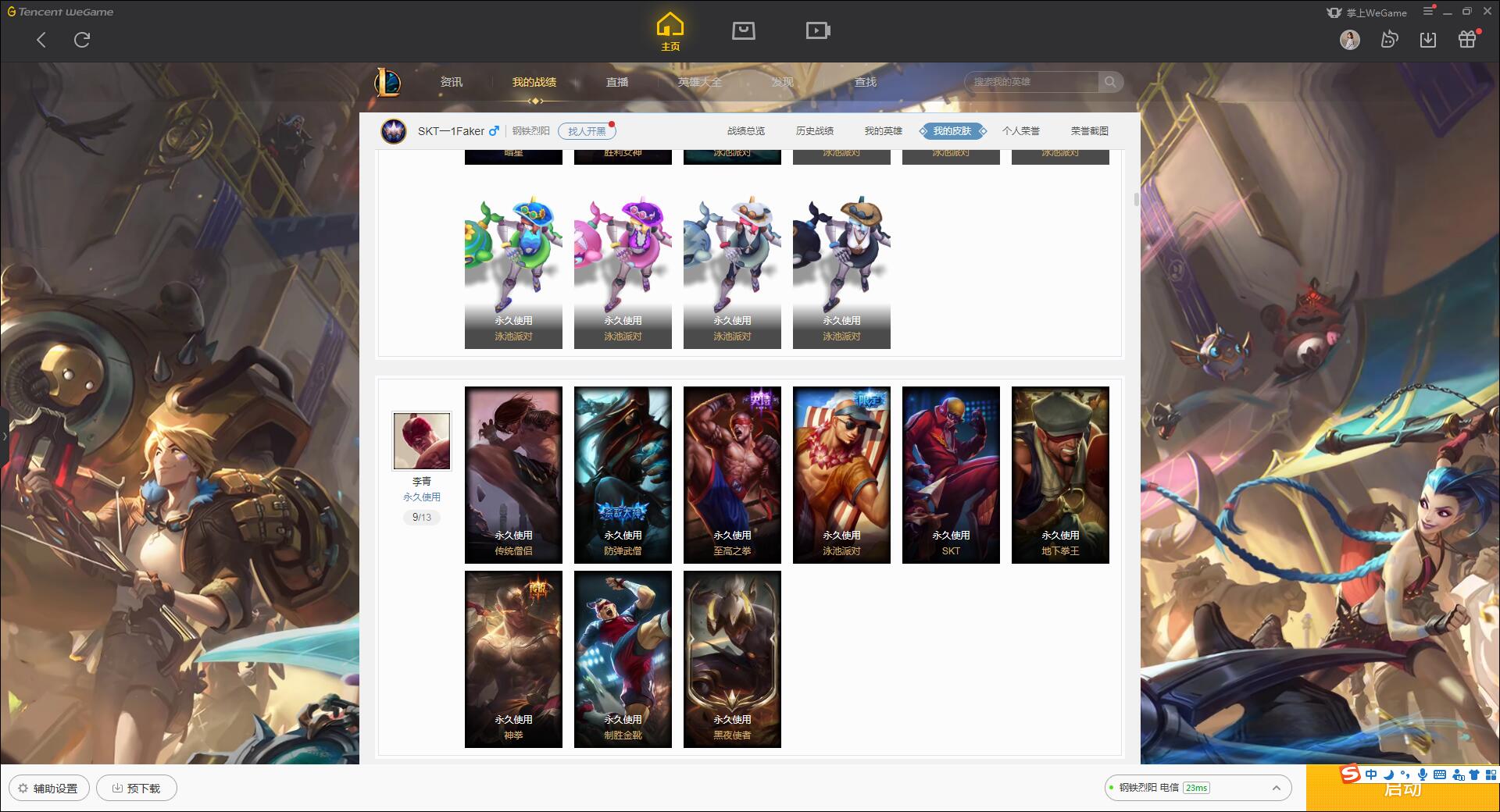Click the 找人开黑 button
Image resolution: width=1500 pixels, height=812 pixels.
click(x=587, y=131)
